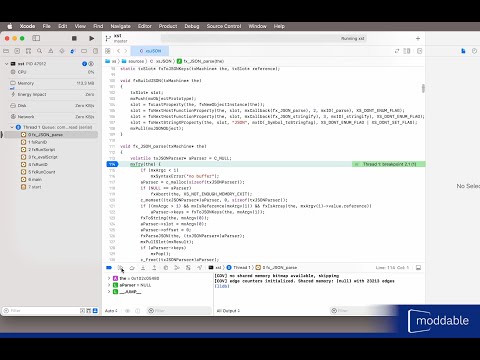Open the Symbol navigator tab
The image size is (480, 360).
[x=28, y=51]
